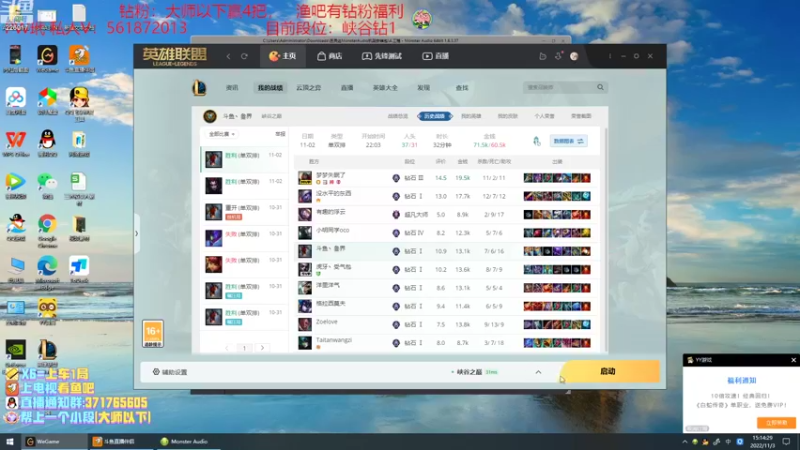Click the champion portrait in the 虎牙、受气包 row
This screenshot has height=450, width=800.
[305, 269]
